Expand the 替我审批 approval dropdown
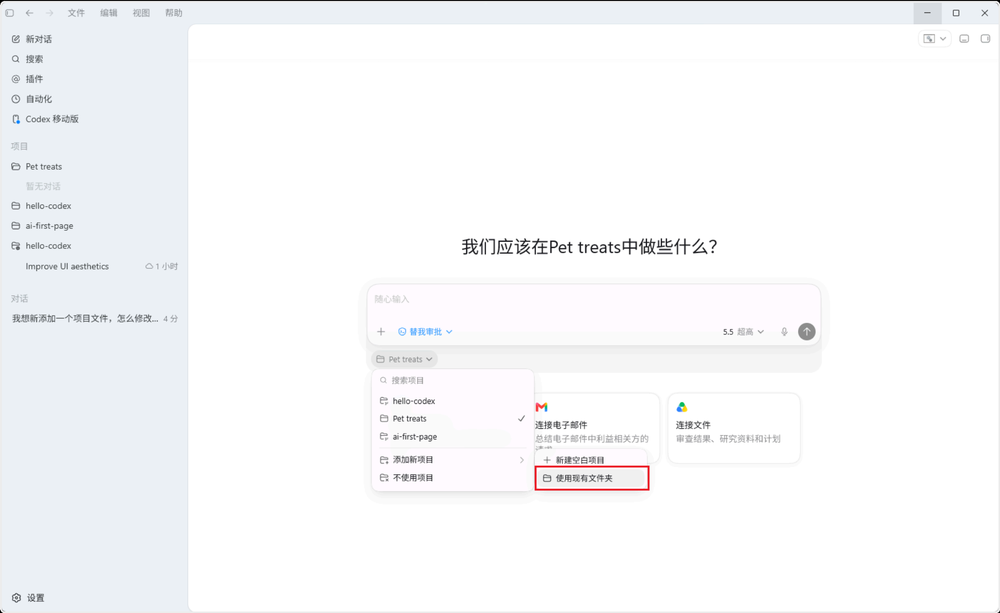The height and width of the screenshot is (613, 1000). tap(425, 332)
